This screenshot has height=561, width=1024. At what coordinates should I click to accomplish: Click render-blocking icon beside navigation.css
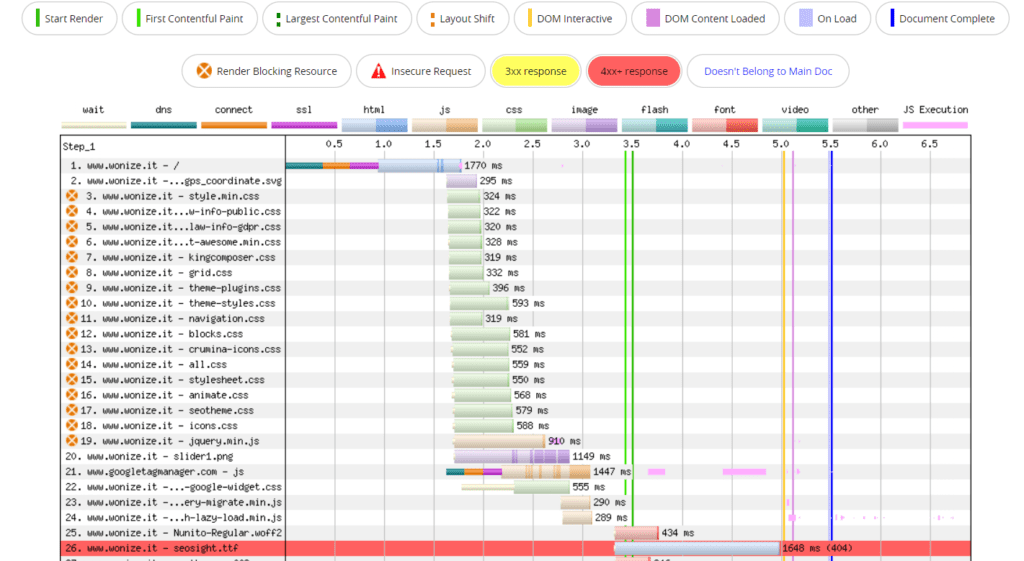[72, 318]
